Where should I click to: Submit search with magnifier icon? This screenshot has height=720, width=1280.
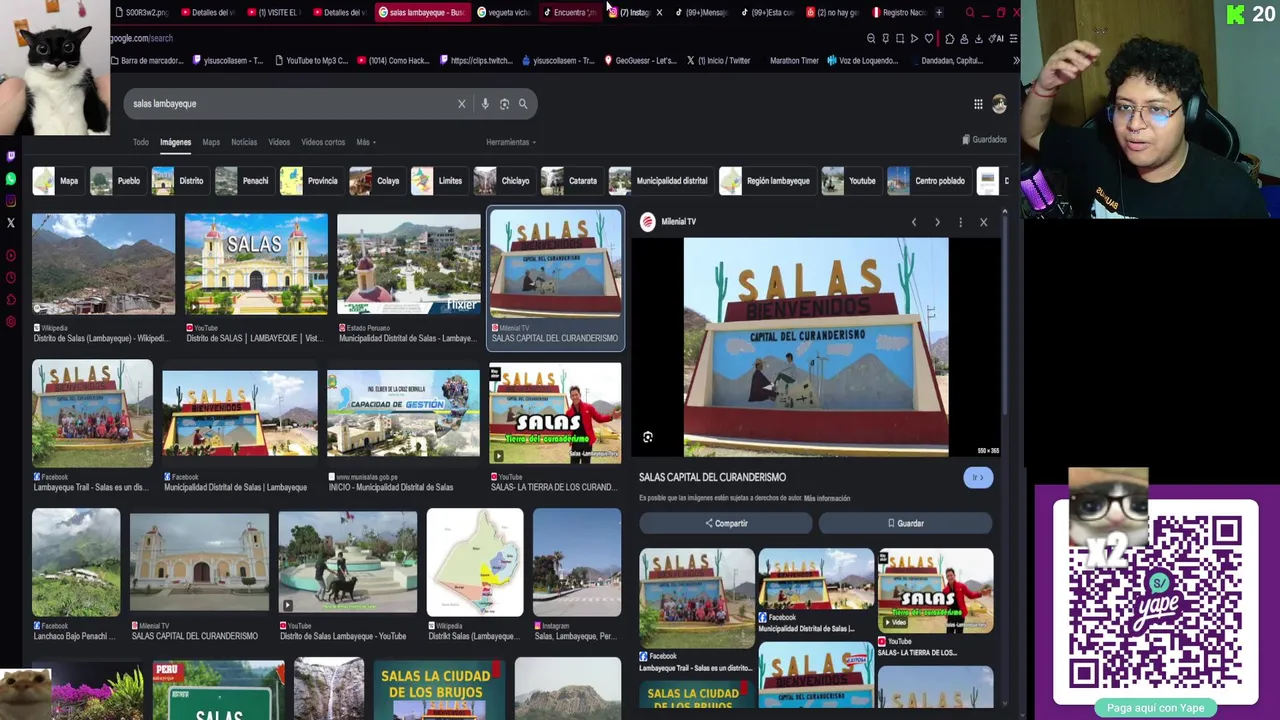coord(523,104)
